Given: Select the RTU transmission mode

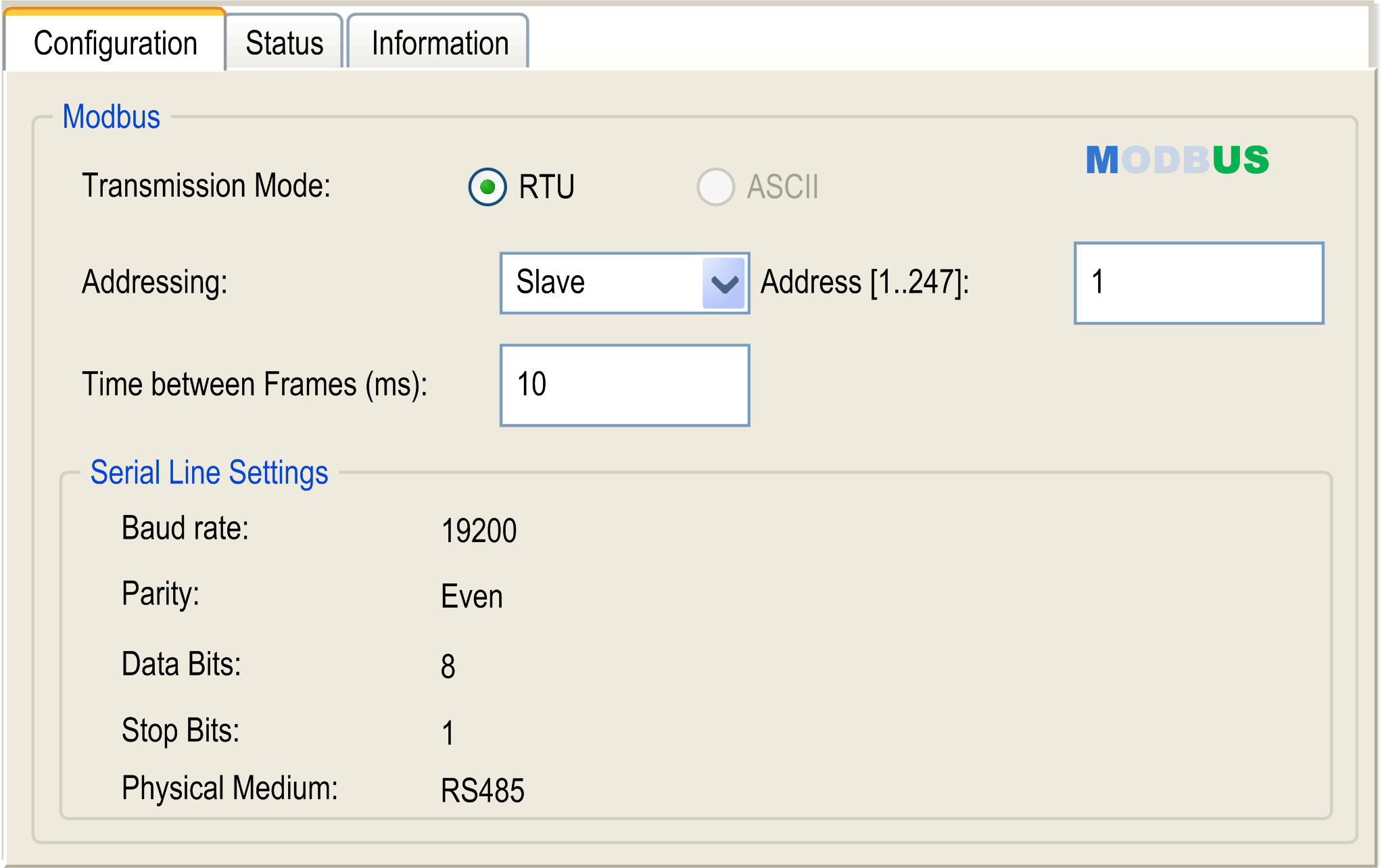Looking at the screenshot, I should (487, 187).
